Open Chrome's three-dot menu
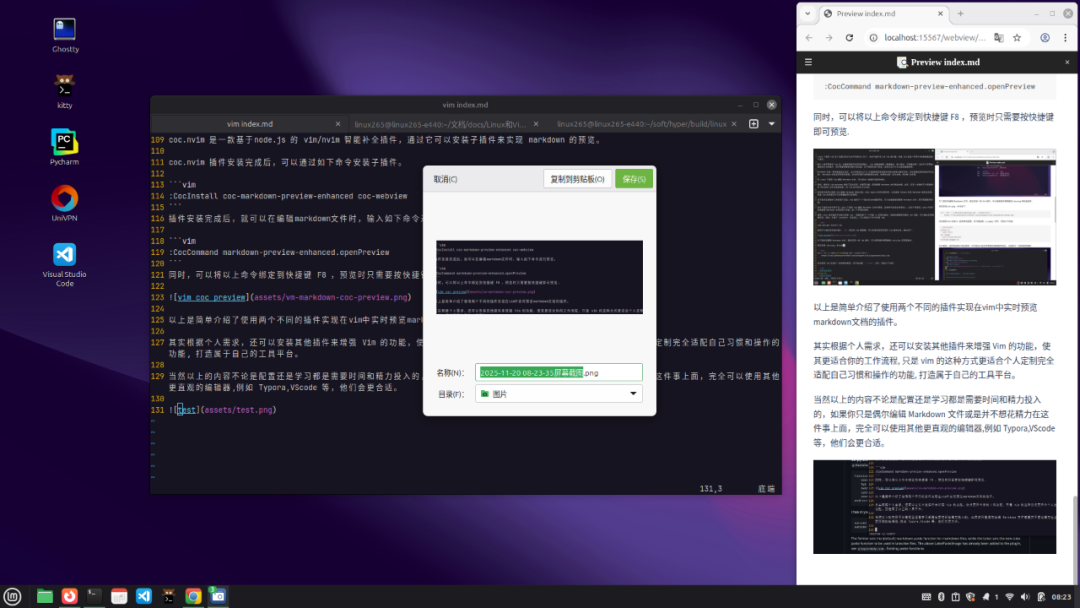Screen dimensions: 1080x608 pos(1066,38)
